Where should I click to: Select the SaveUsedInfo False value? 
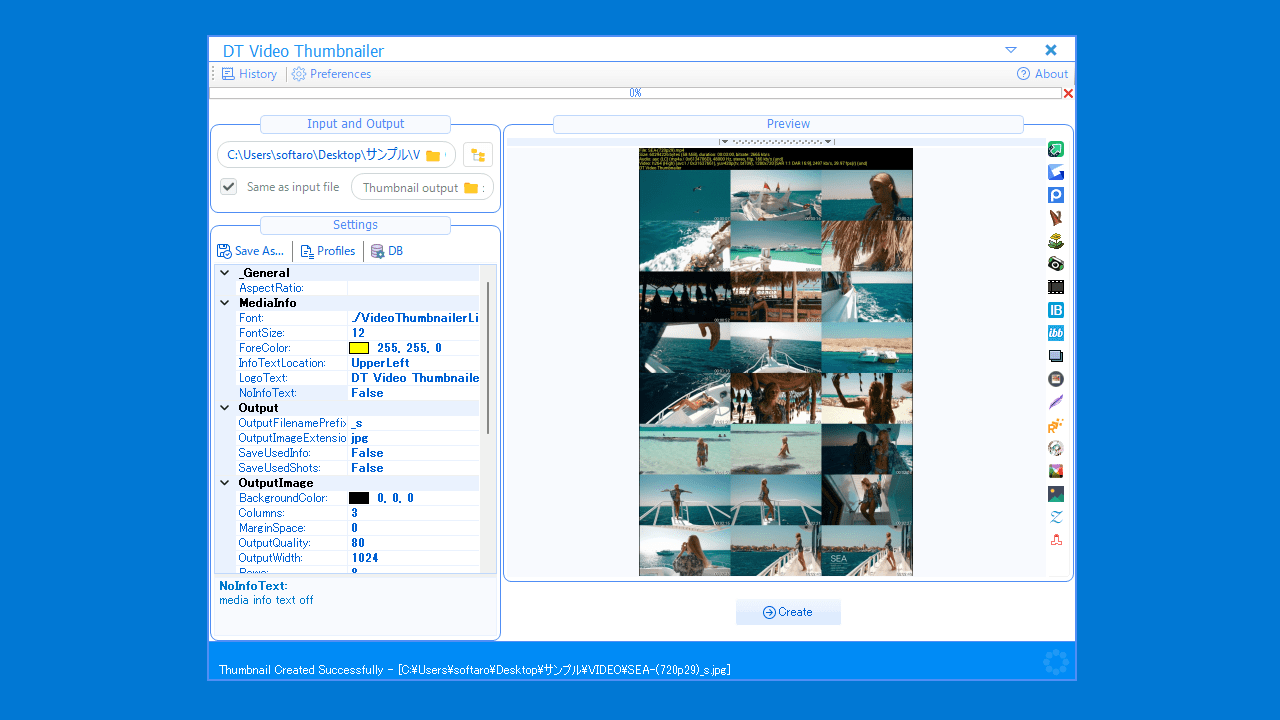[414, 453]
